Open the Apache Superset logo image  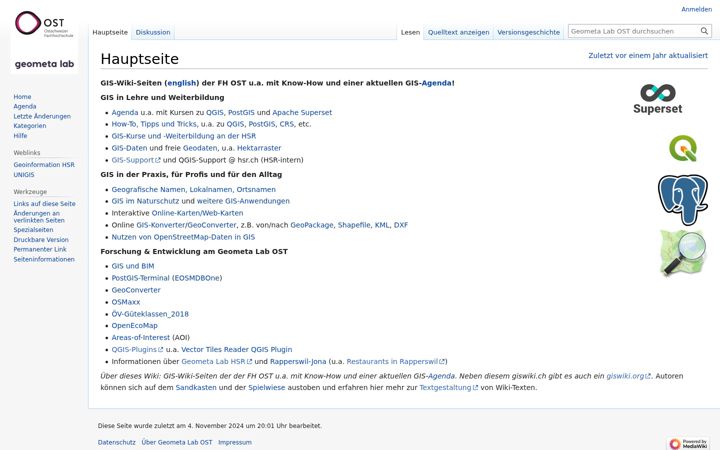(658, 99)
